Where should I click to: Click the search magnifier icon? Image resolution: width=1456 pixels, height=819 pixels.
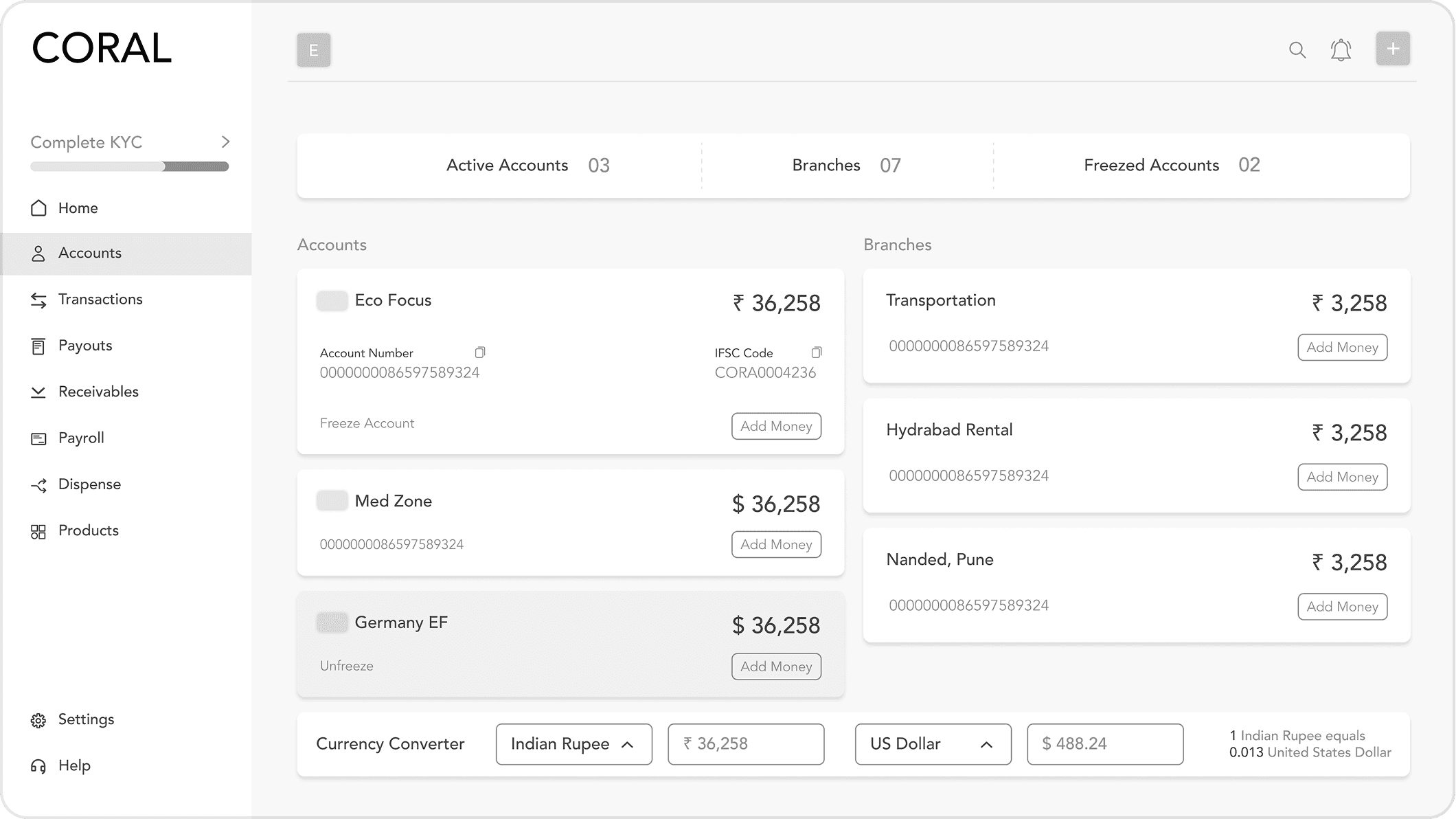(x=1297, y=49)
